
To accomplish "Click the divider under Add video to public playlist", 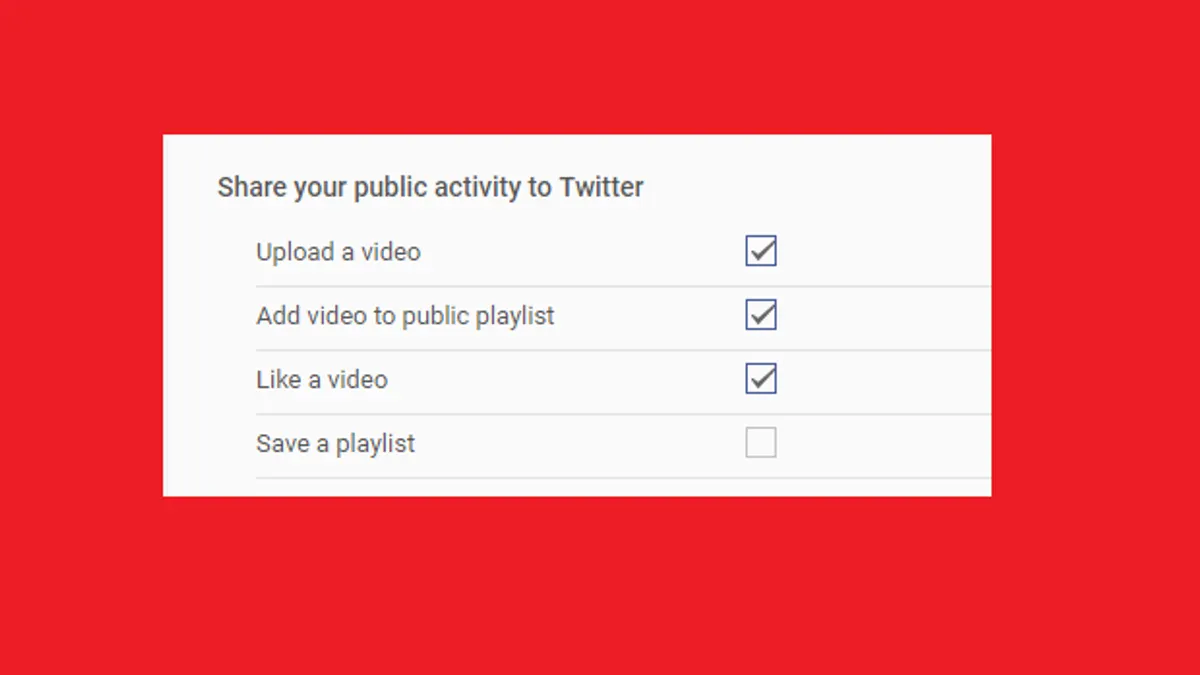I will (x=623, y=350).
